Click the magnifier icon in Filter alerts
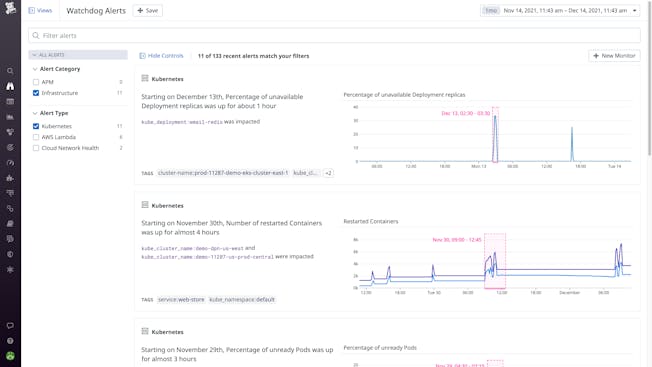Screen dimensions: 652x367 36,35
